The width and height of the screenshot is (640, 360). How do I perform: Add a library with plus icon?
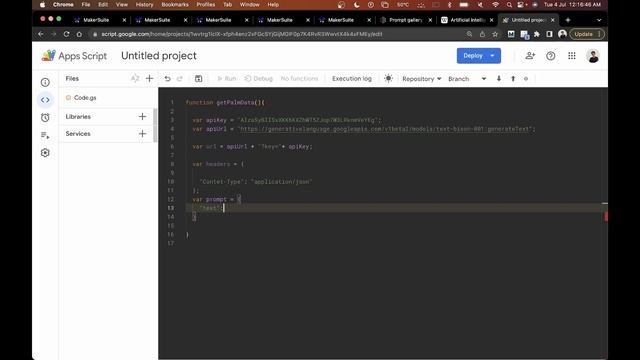(142, 117)
